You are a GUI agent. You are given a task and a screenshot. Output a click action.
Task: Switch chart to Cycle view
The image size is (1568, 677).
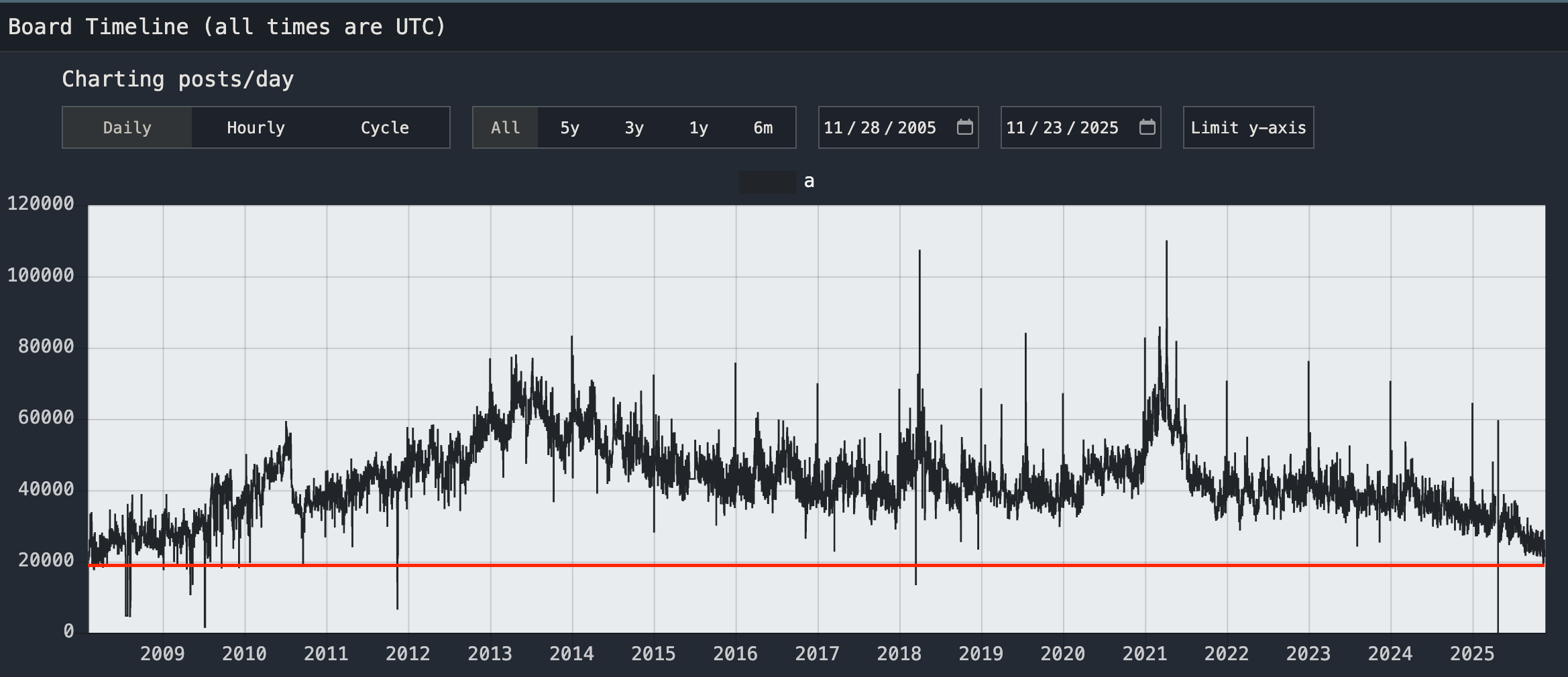pos(385,127)
